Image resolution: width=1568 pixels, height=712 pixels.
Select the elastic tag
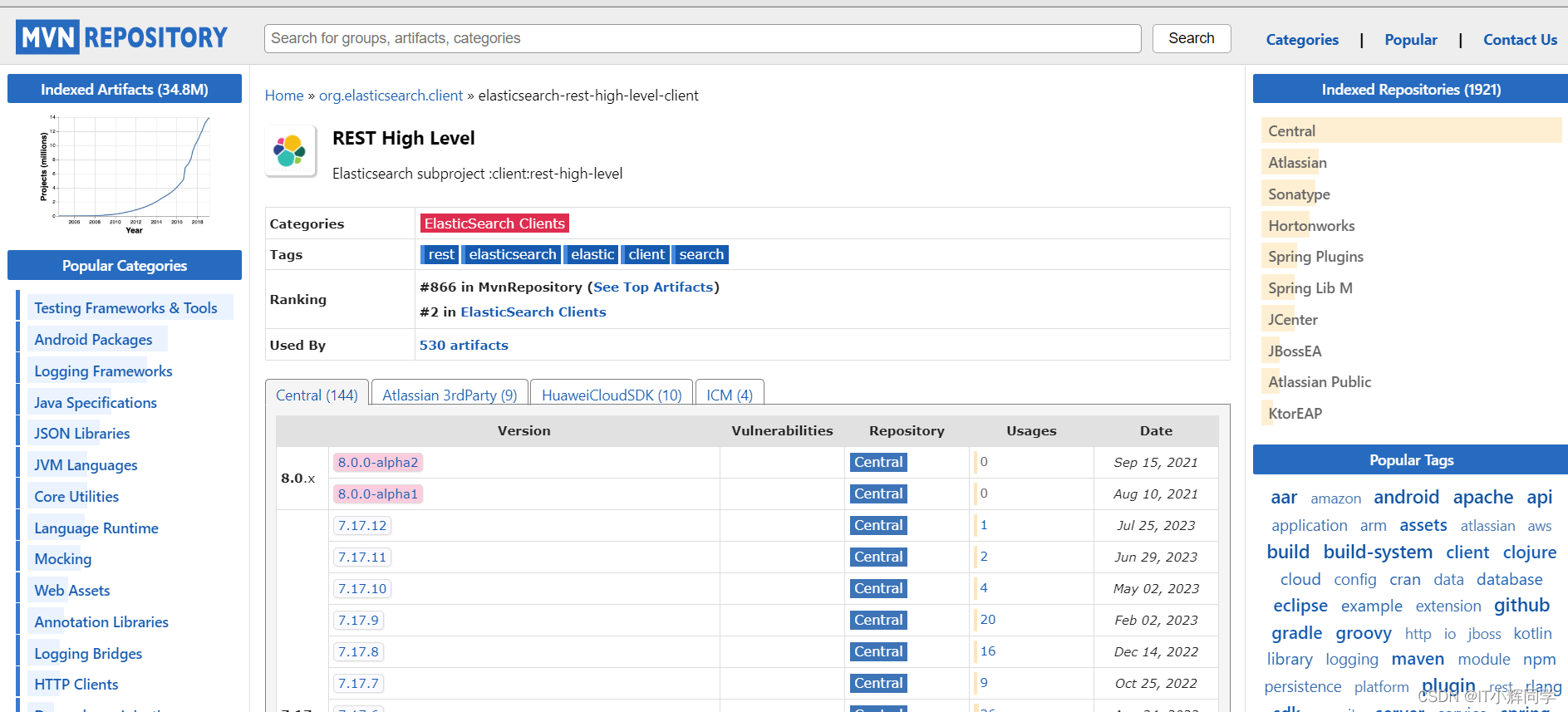(592, 254)
